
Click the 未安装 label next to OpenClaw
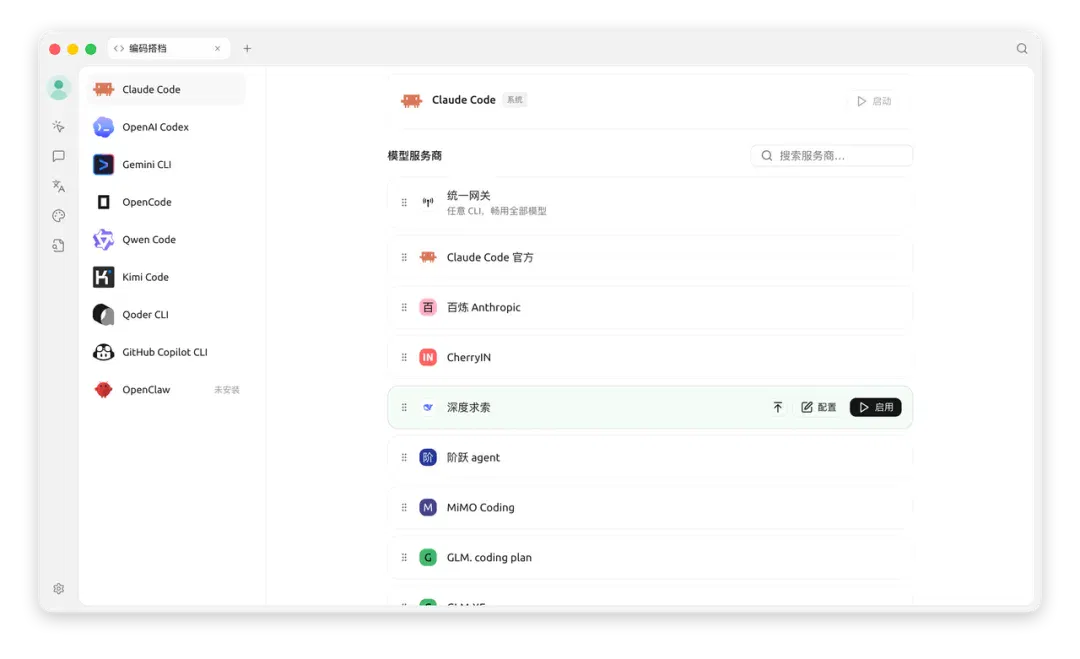(x=227, y=390)
